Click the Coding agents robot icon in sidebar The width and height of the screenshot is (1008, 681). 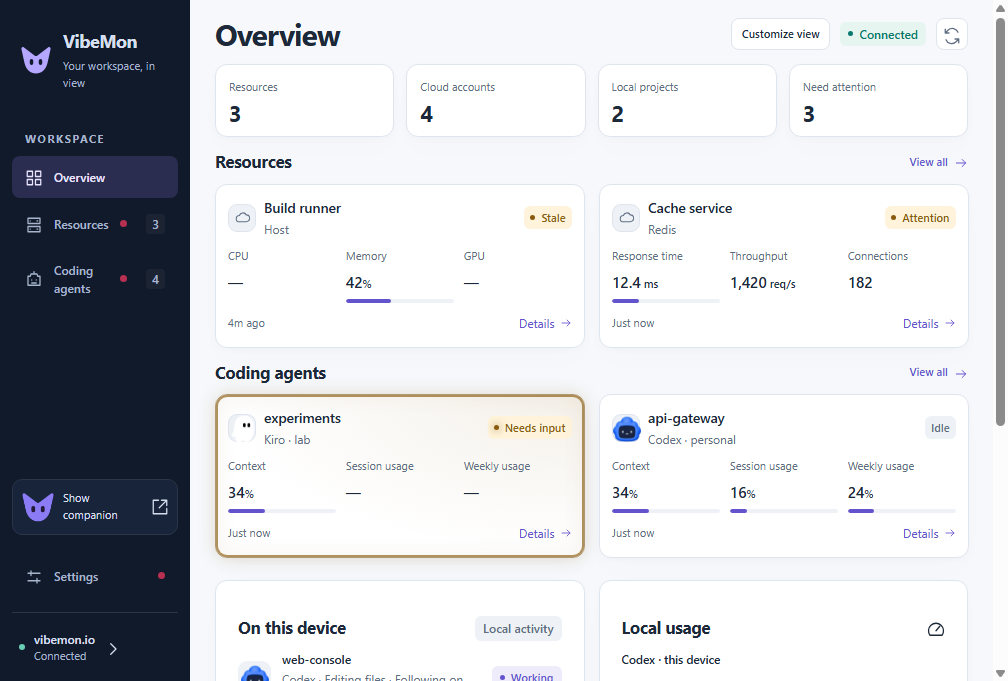(34, 280)
